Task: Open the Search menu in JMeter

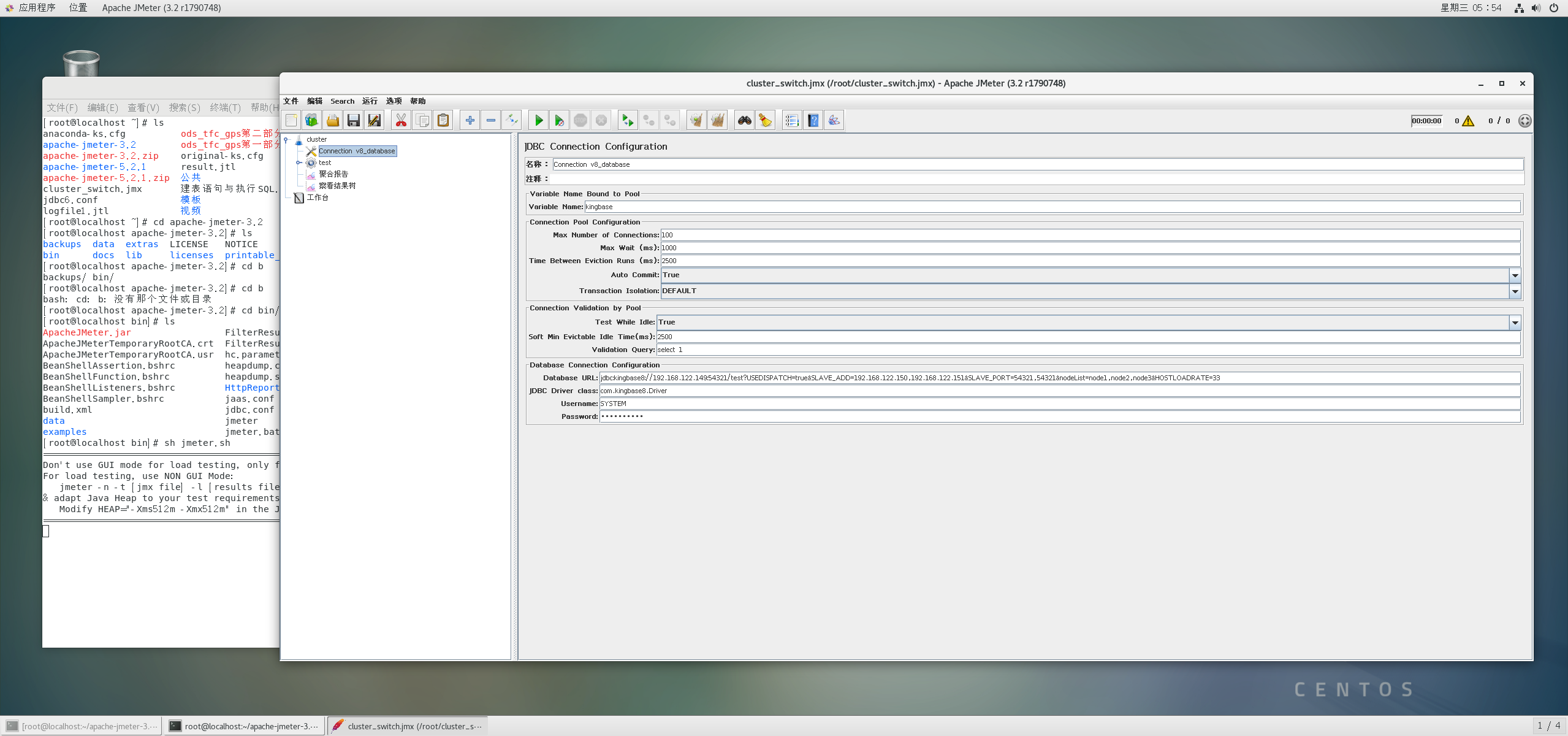Action: (342, 101)
